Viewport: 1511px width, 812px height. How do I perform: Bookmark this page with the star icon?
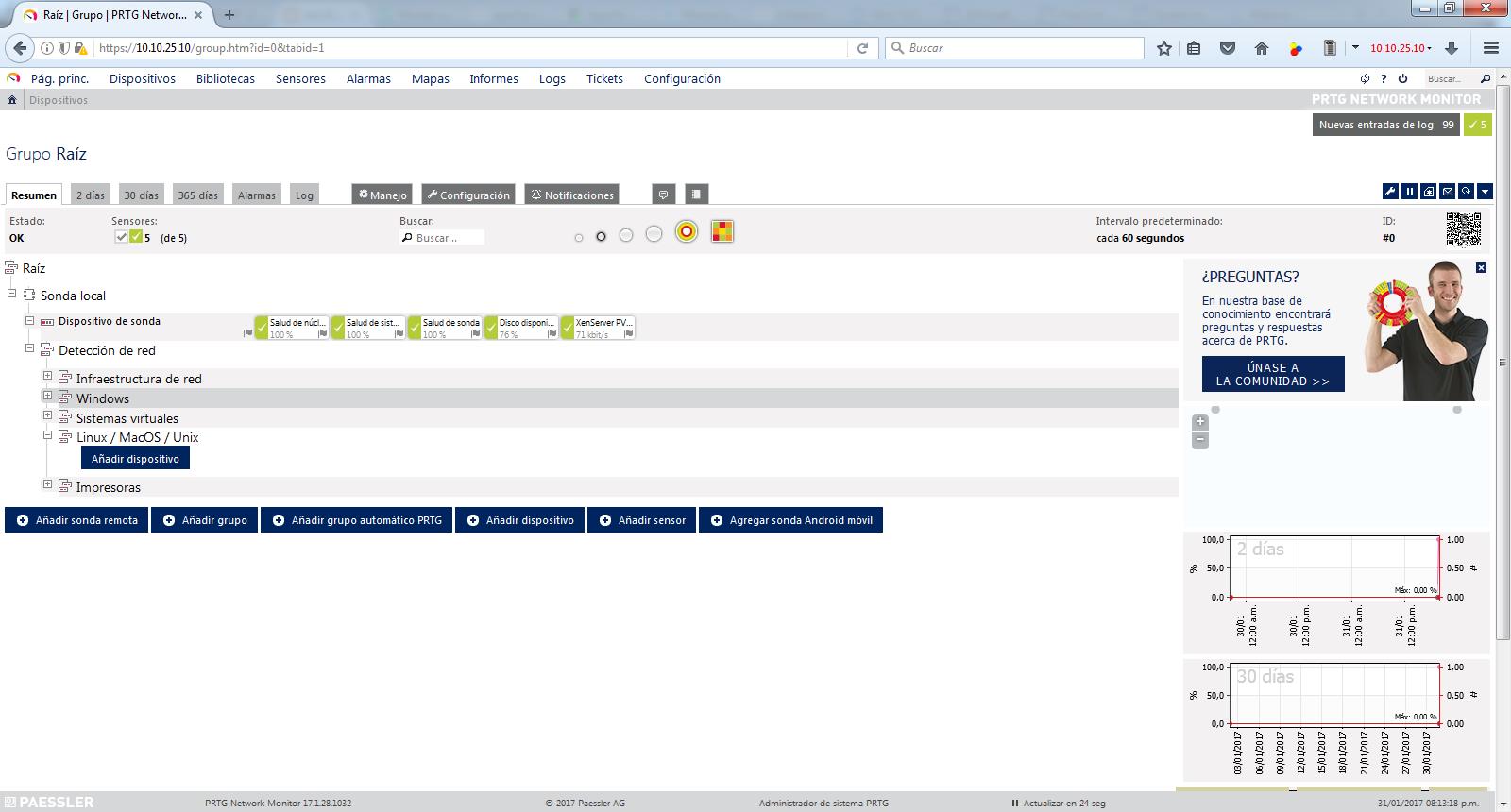1164,48
